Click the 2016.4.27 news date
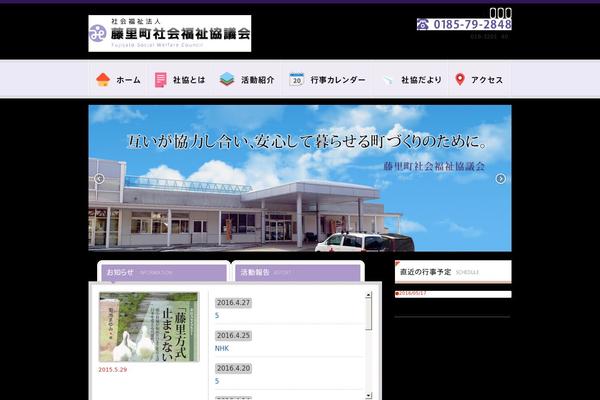This screenshot has width=600, height=400. pos(233,303)
